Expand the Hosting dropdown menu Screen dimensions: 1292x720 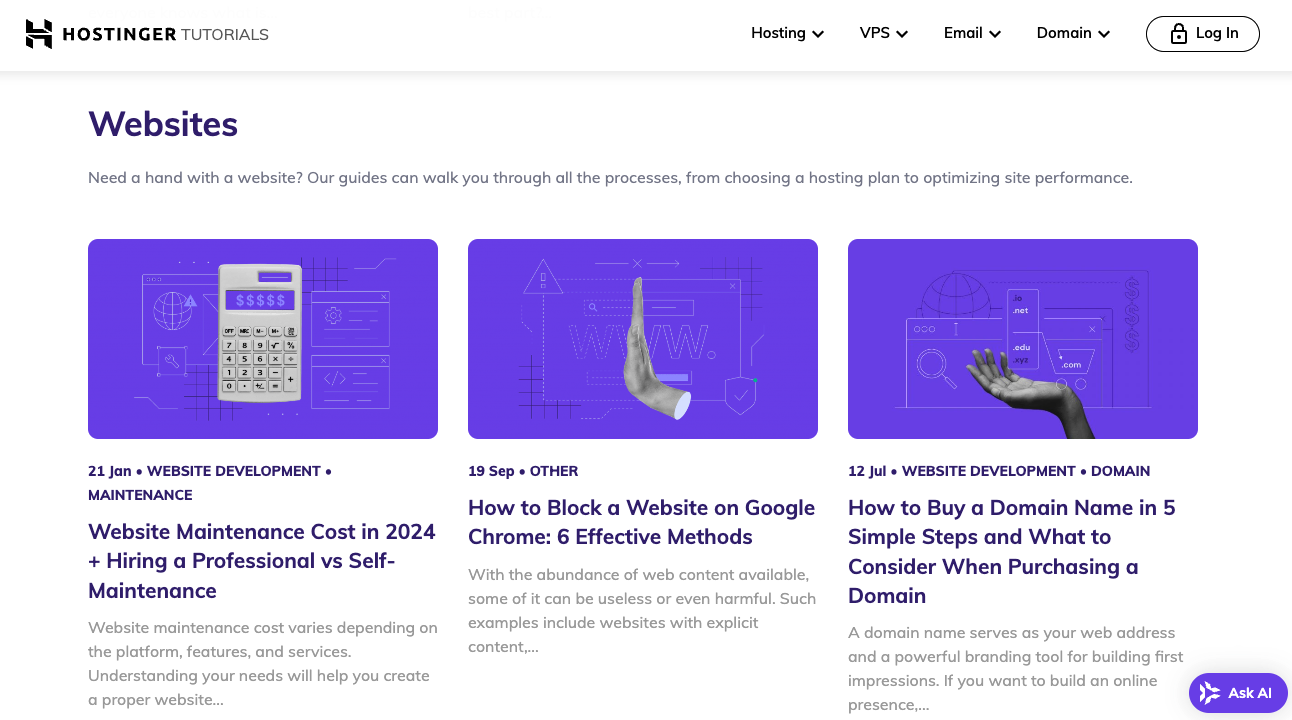pos(787,33)
